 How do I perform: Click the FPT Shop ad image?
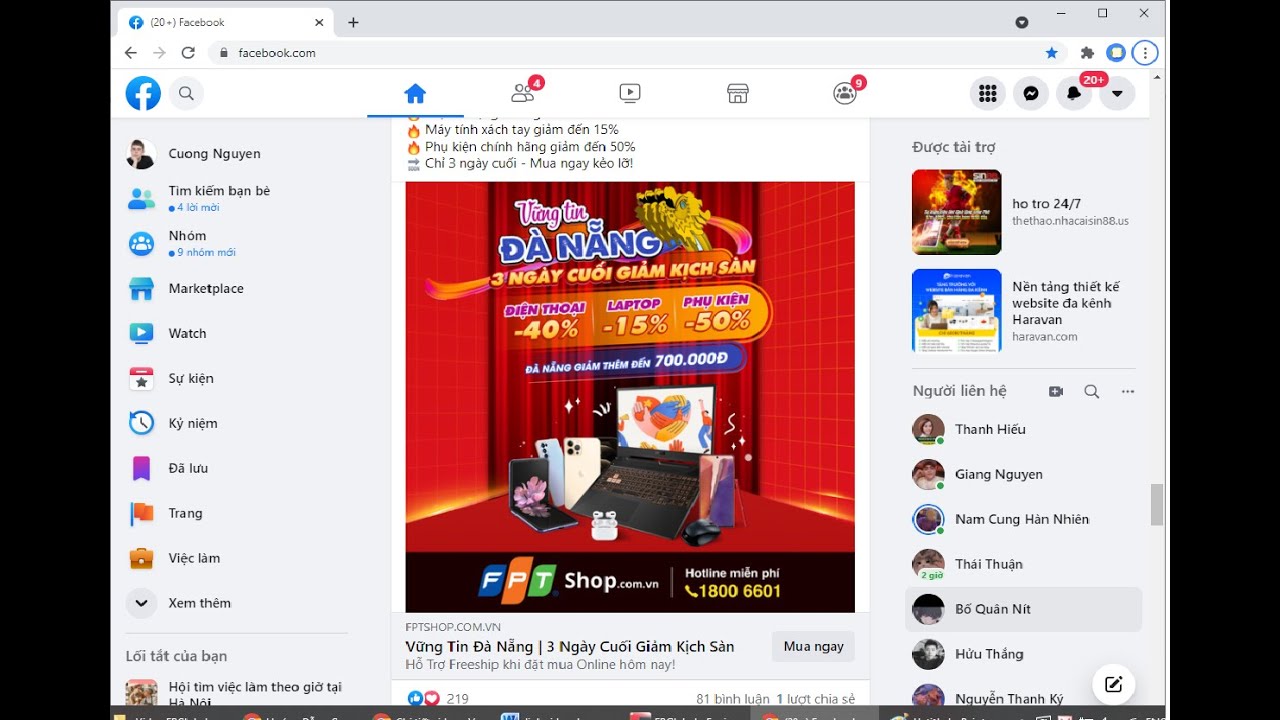(x=630, y=397)
